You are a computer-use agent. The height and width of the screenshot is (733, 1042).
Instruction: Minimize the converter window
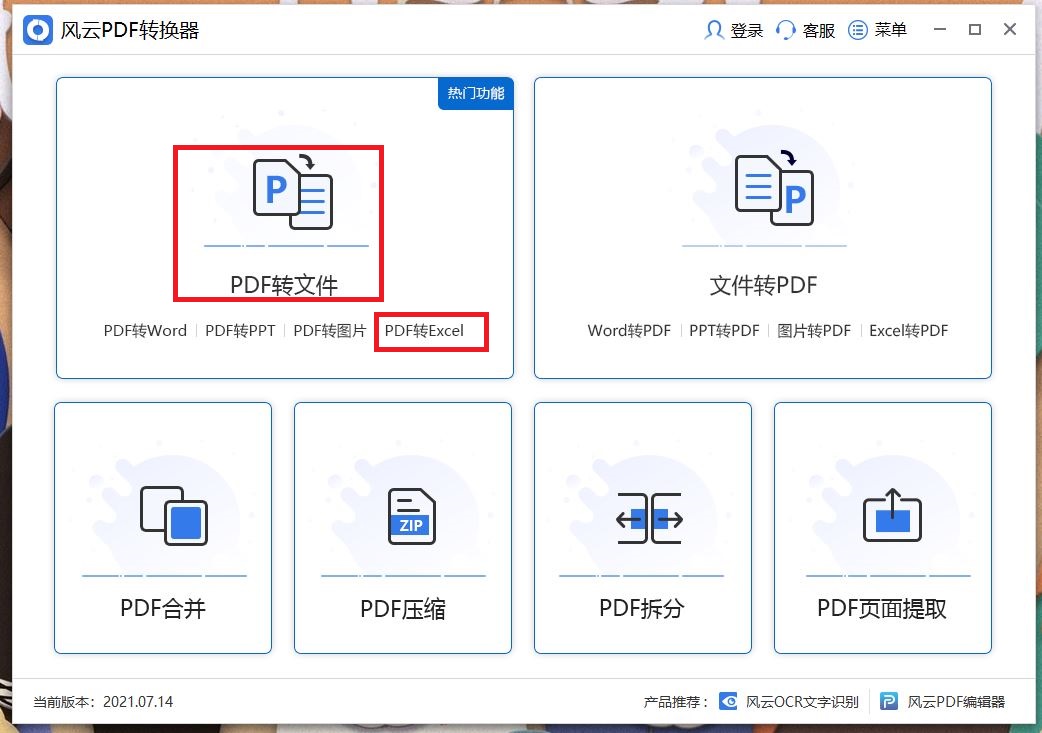pyautogui.click(x=940, y=29)
